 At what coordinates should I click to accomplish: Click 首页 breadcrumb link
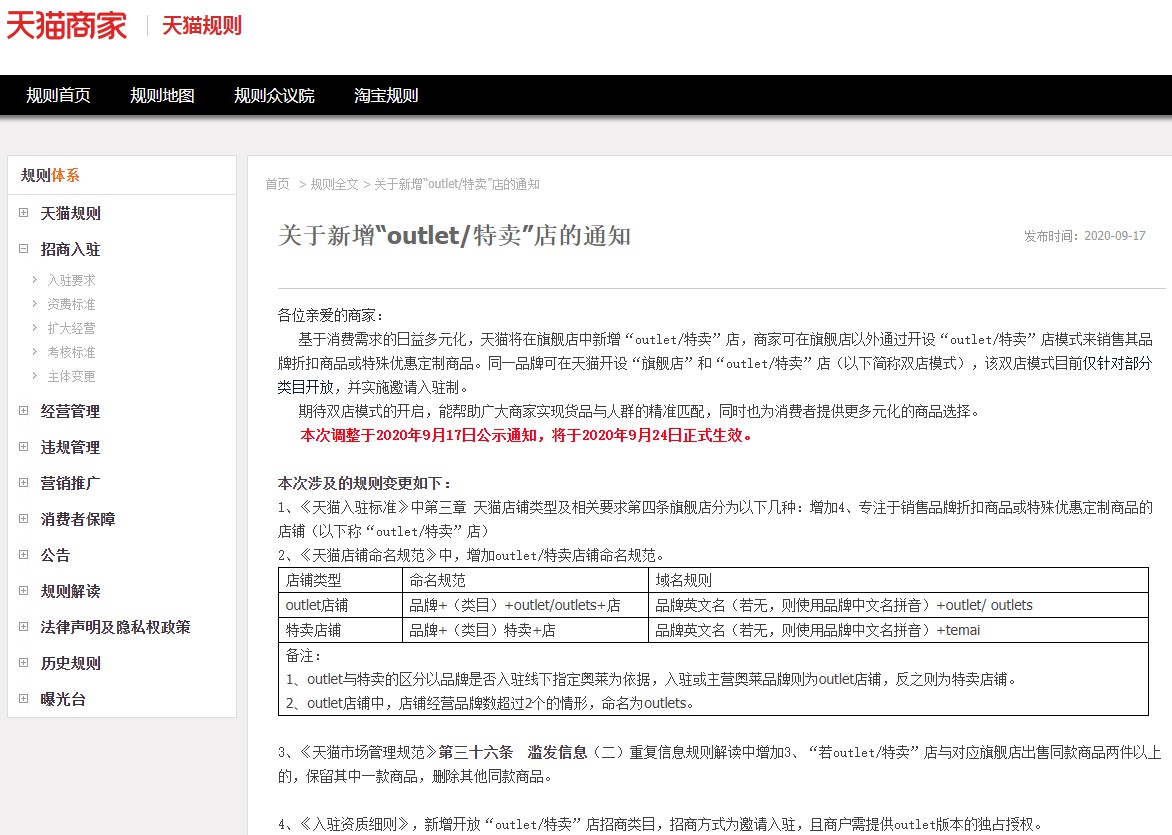pyautogui.click(x=277, y=184)
